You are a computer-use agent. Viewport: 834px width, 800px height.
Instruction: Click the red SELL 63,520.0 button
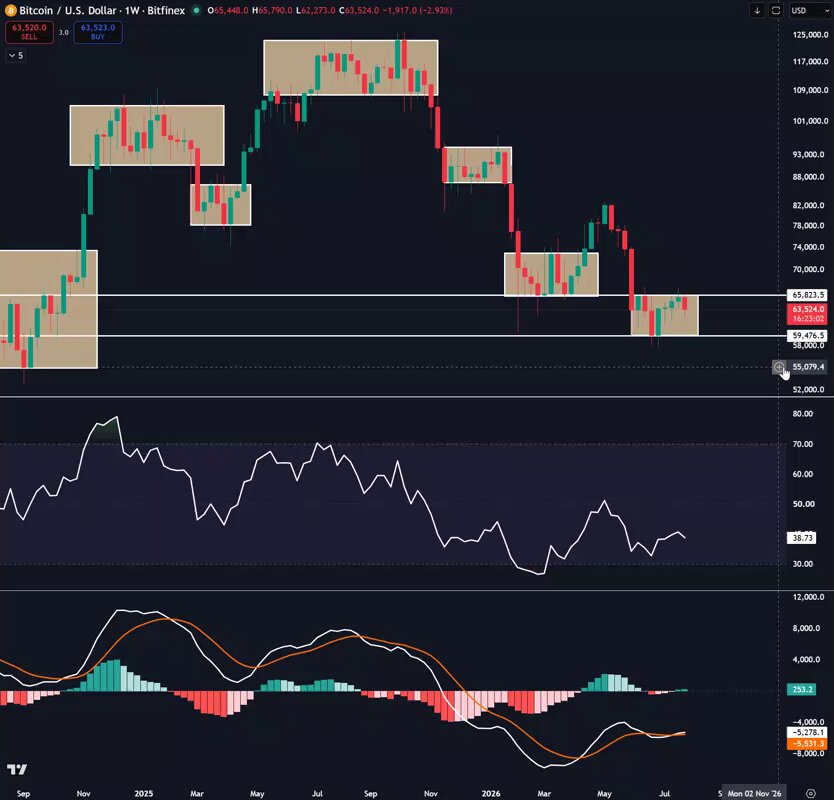(29, 32)
